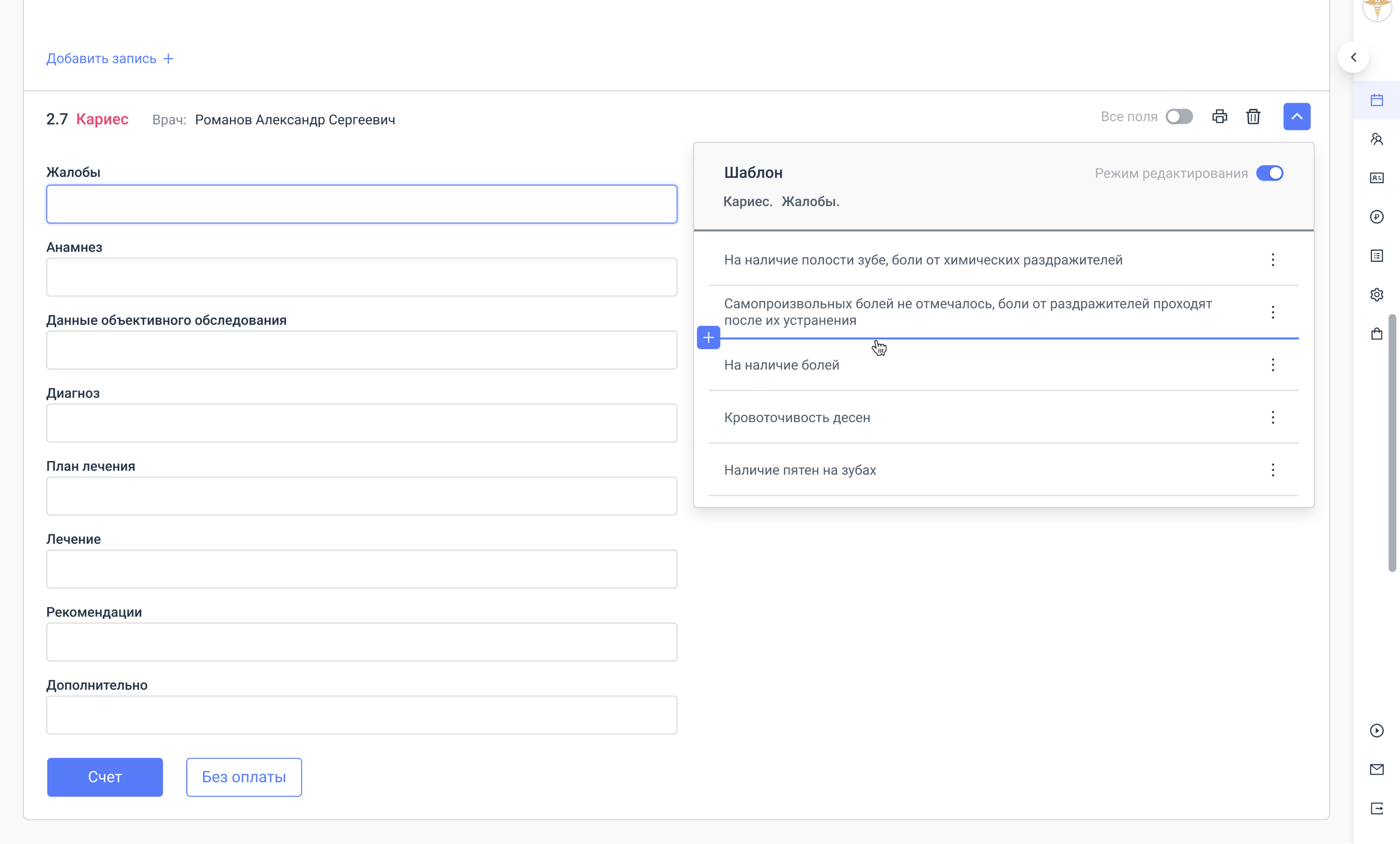Toggle the Все поля switch
1400x844 pixels.
click(x=1179, y=117)
